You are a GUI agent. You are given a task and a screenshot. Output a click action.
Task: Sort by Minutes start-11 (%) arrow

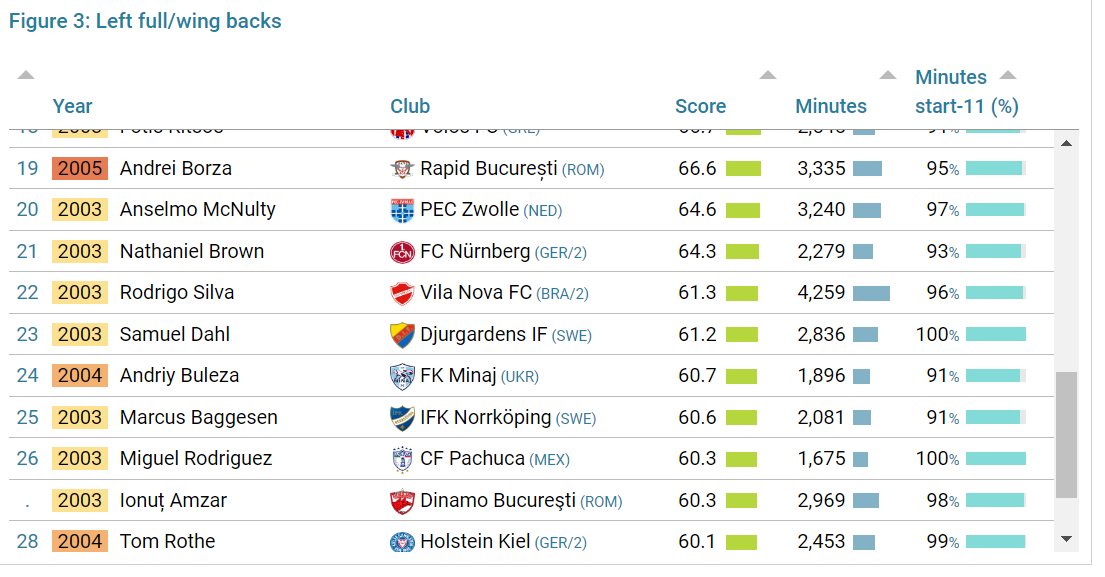[1008, 75]
